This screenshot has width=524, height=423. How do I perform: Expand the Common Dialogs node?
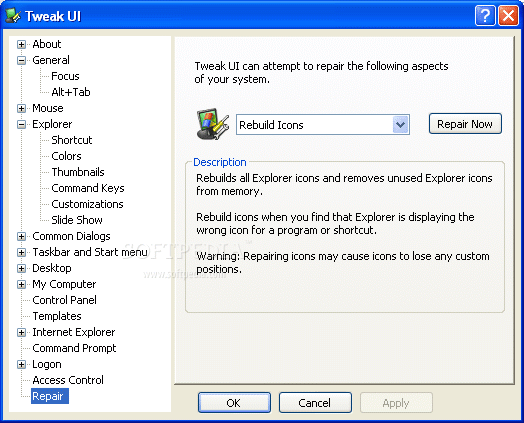click(x=21, y=236)
